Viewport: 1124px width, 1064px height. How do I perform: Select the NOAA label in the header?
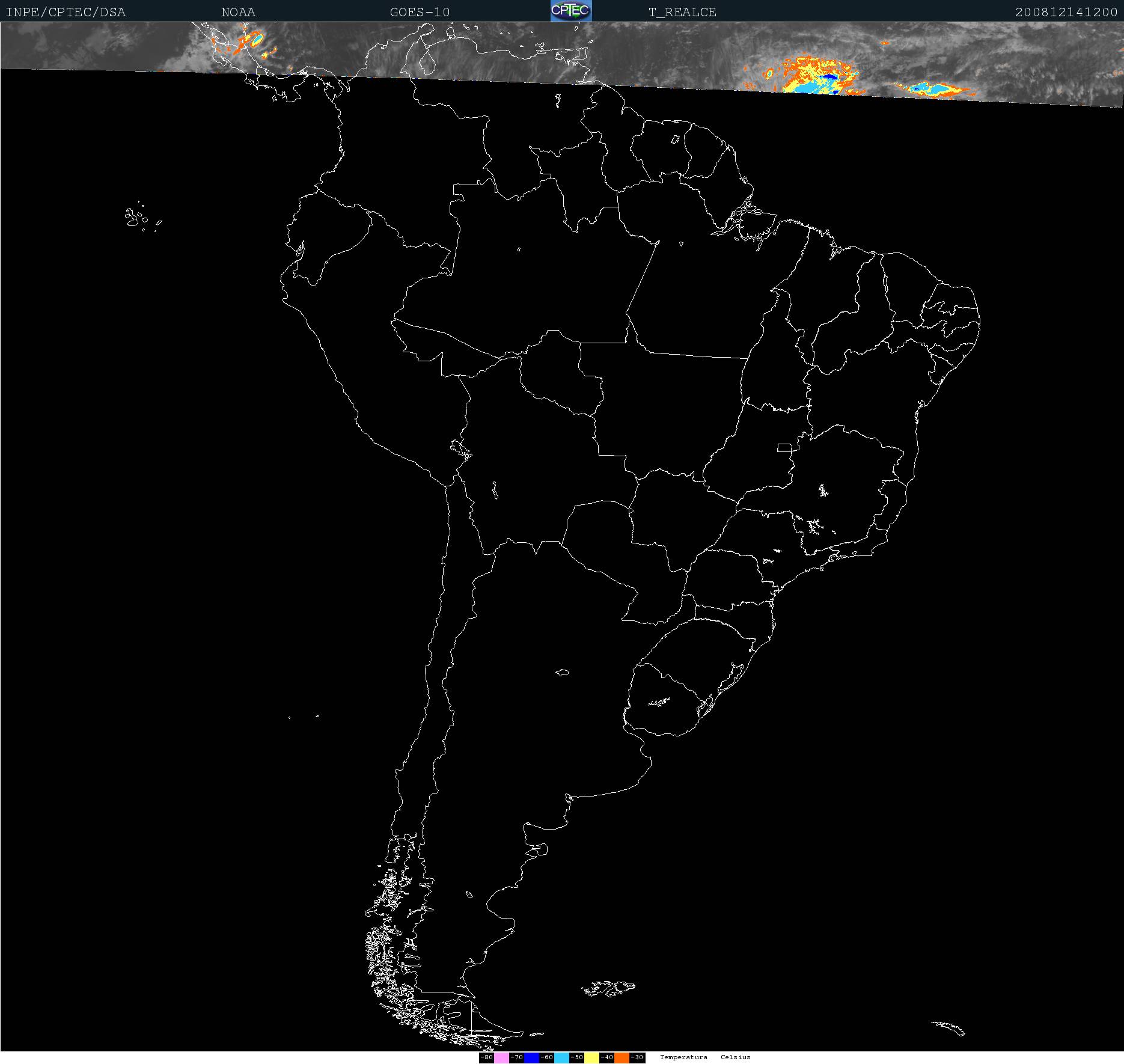tap(238, 12)
